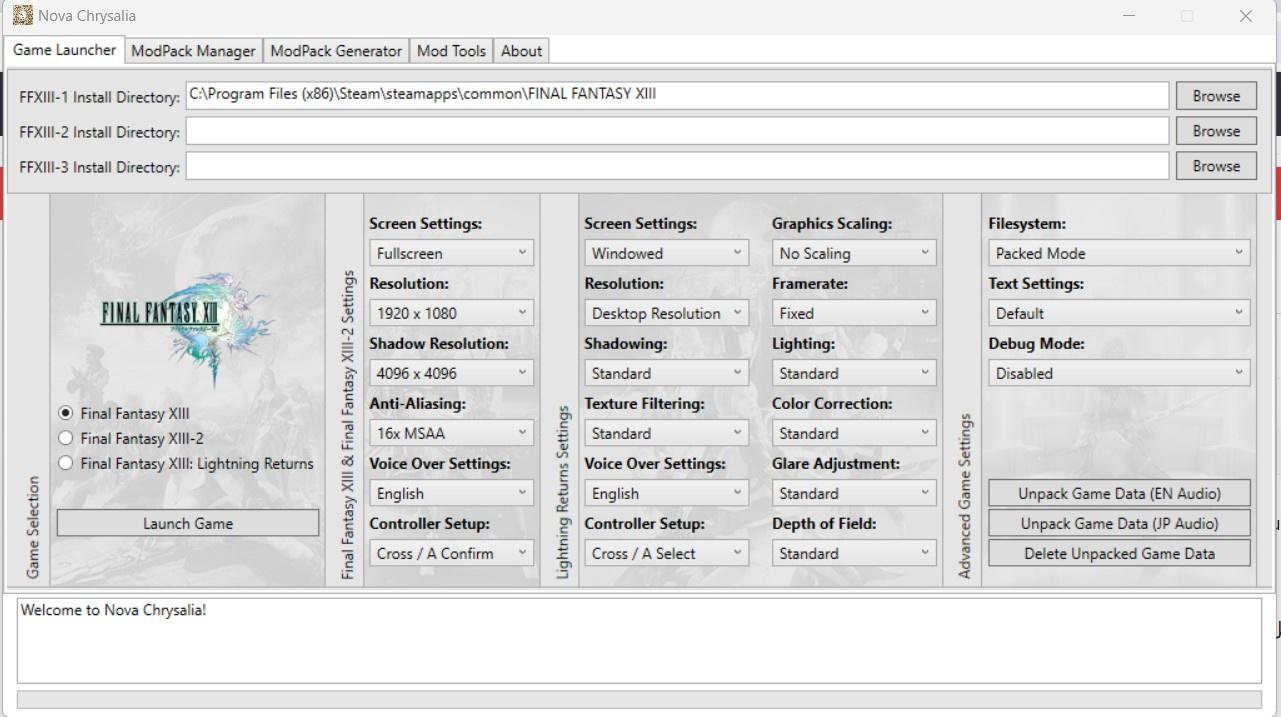Viewport: 1281px width, 717px height.
Task: Open the Packed Mode filesystem dropdown
Action: click(x=1119, y=253)
